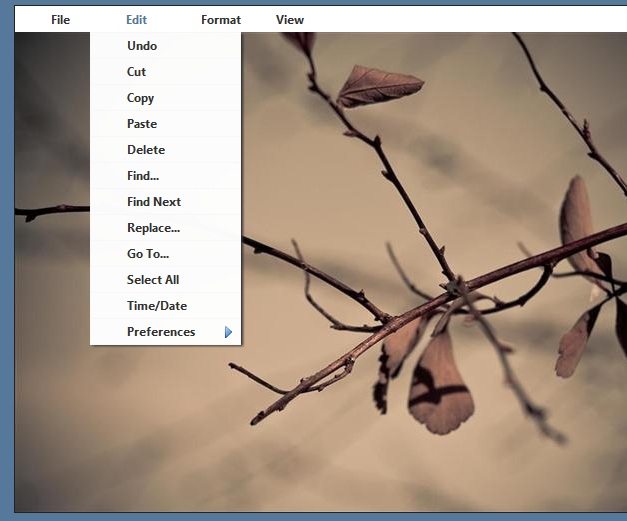Choose Go To... from the menu
The image size is (627, 521).
[148, 254]
